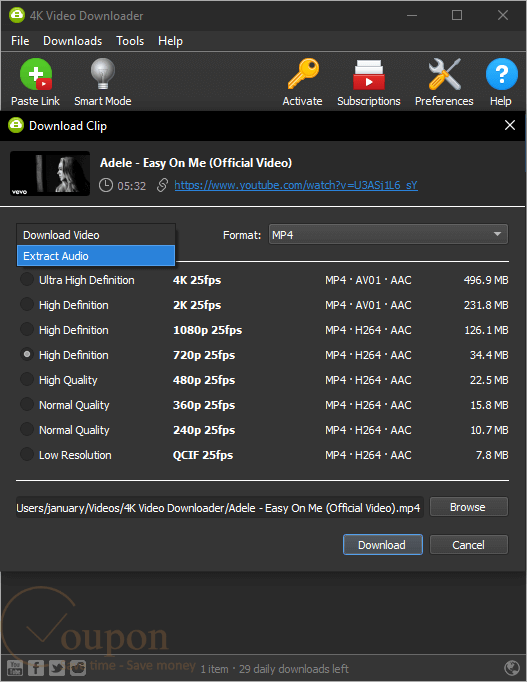Click the Facebook icon in status bar
Screen dimensions: 527x682
pos(36,667)
